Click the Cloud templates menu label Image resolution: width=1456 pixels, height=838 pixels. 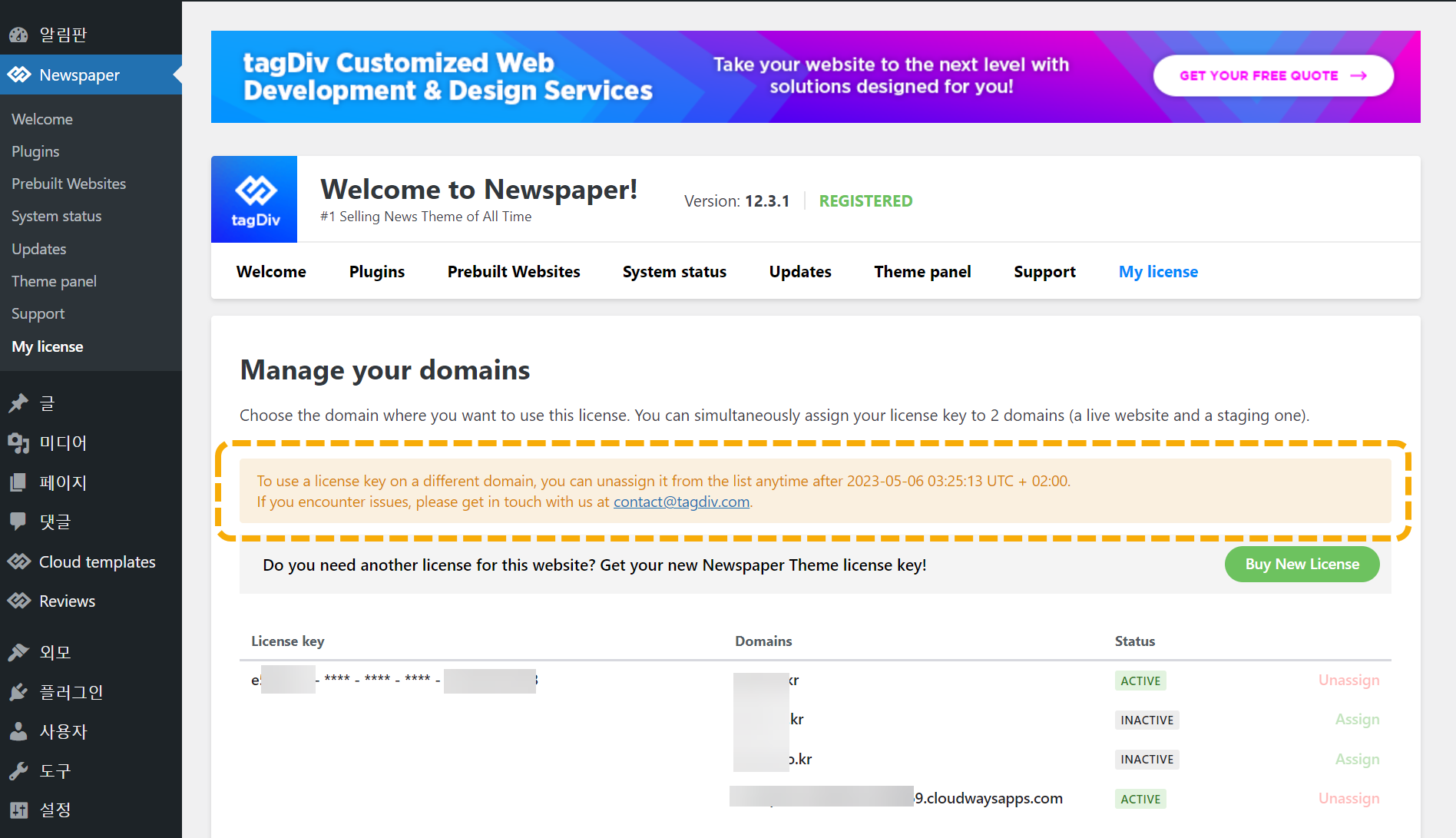tap(98, 561)
